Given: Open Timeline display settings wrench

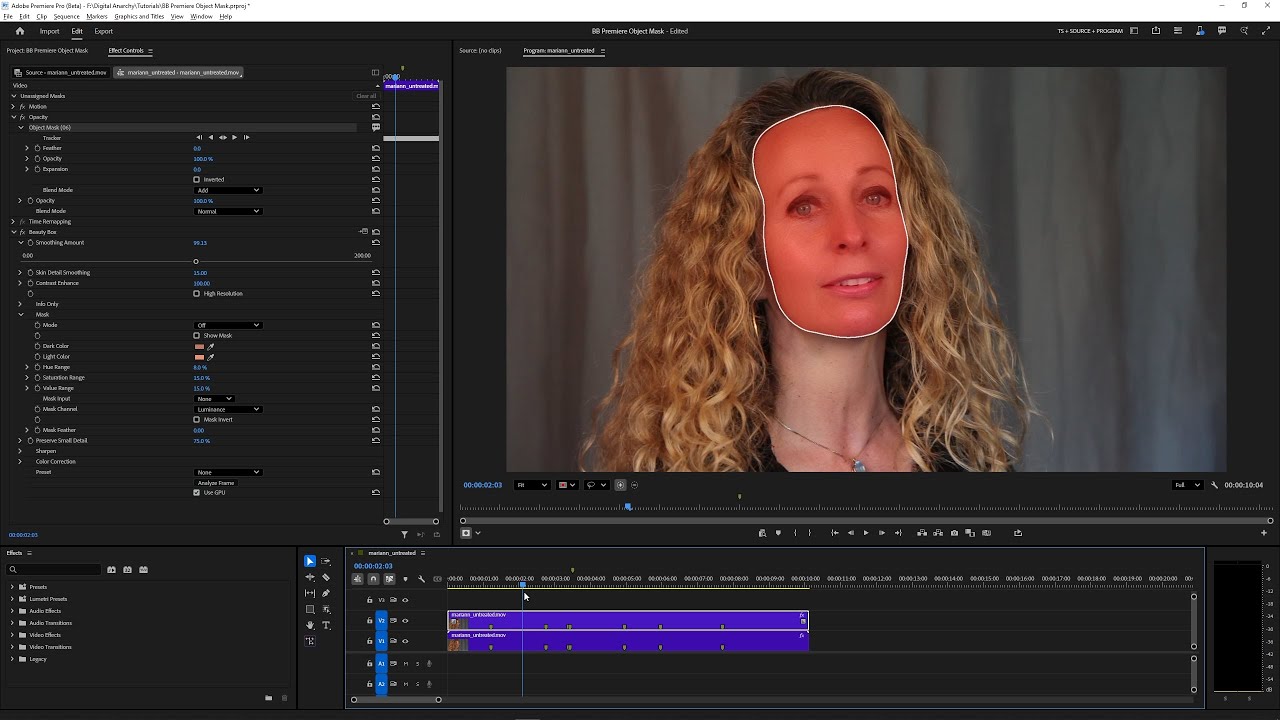Looking at the screenshot, I should 421,579.
